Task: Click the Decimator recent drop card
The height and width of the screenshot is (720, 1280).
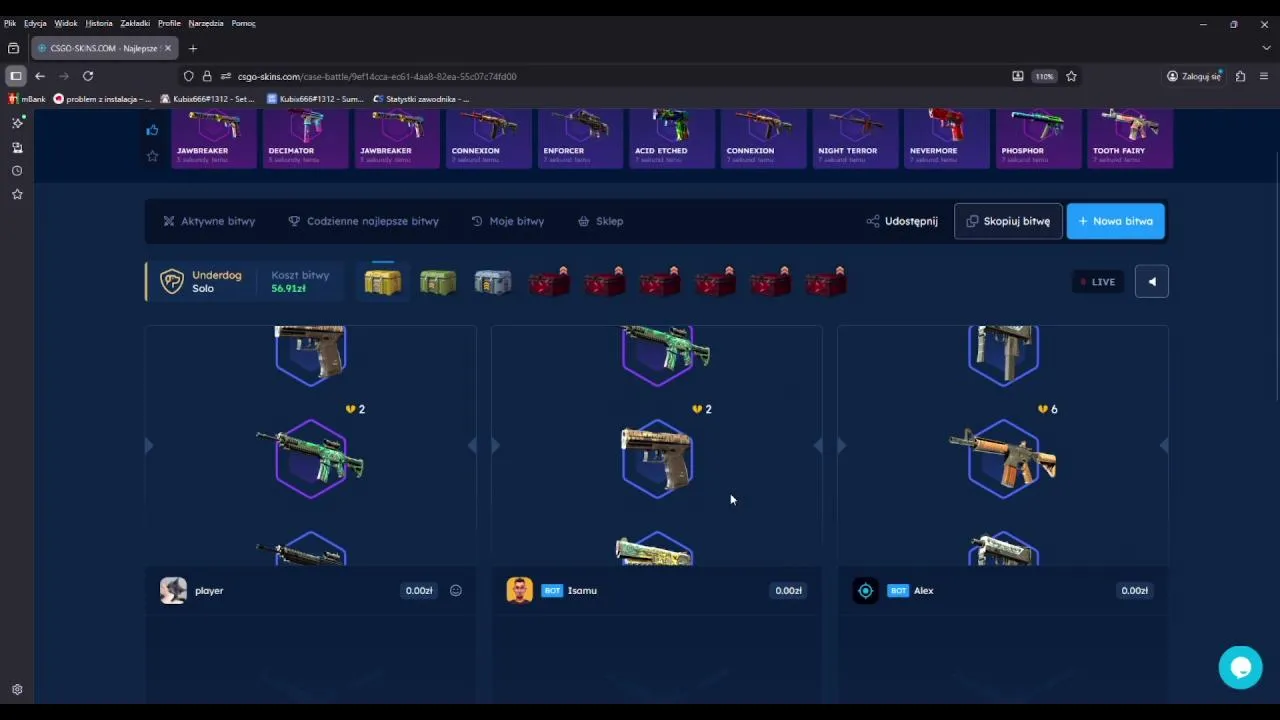Action: [305, 138]
